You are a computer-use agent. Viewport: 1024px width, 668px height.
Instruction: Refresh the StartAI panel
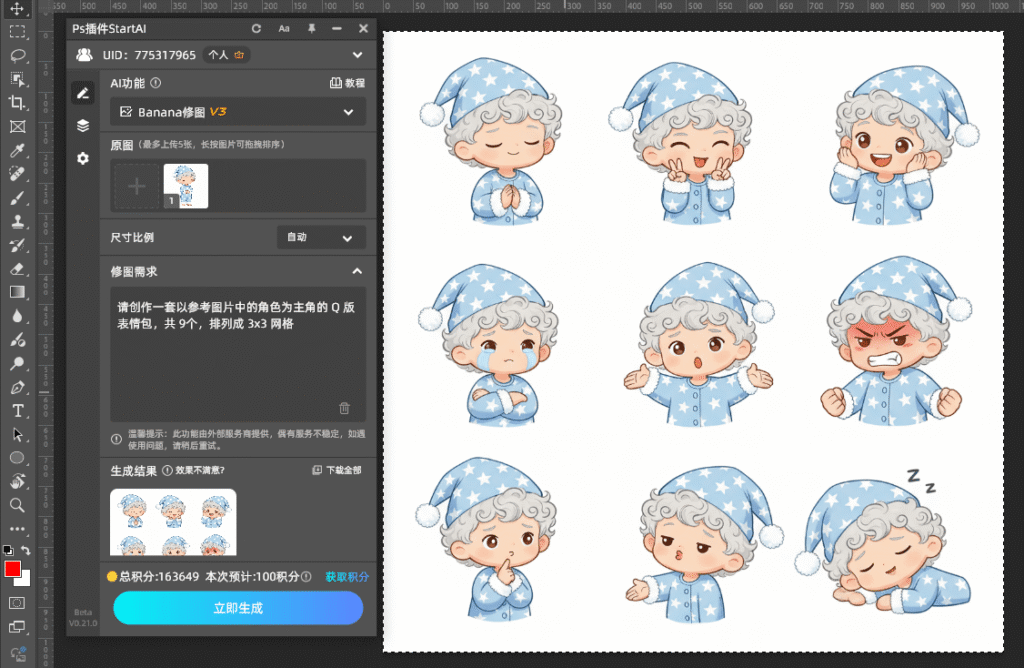tap(257, 29)
